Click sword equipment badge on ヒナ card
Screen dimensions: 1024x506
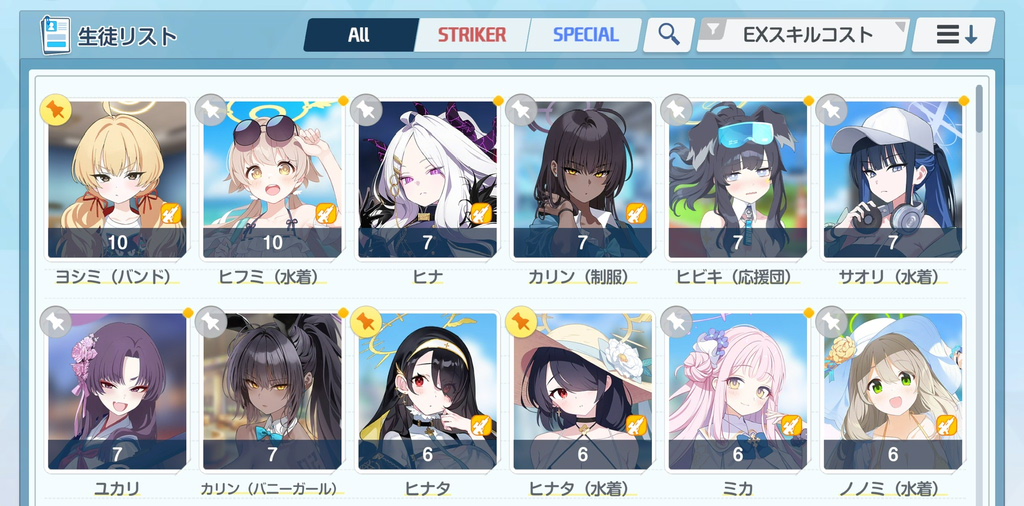pos(481,213)
